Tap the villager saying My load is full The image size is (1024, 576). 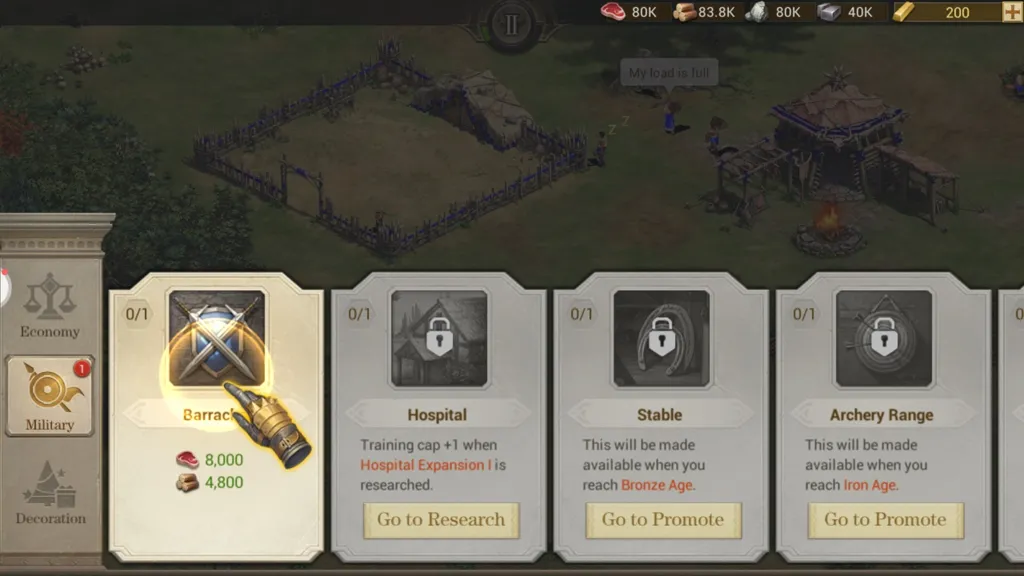pyautogui.click(x=670, y=118)
